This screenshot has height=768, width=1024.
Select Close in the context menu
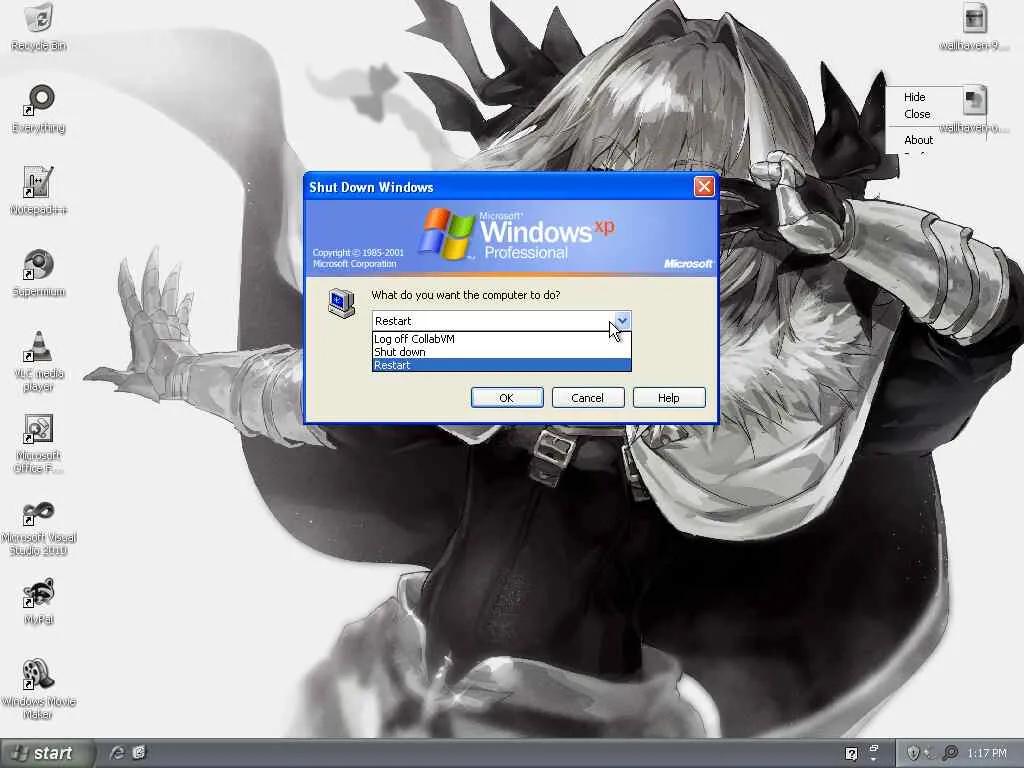(x=917, y=114)
